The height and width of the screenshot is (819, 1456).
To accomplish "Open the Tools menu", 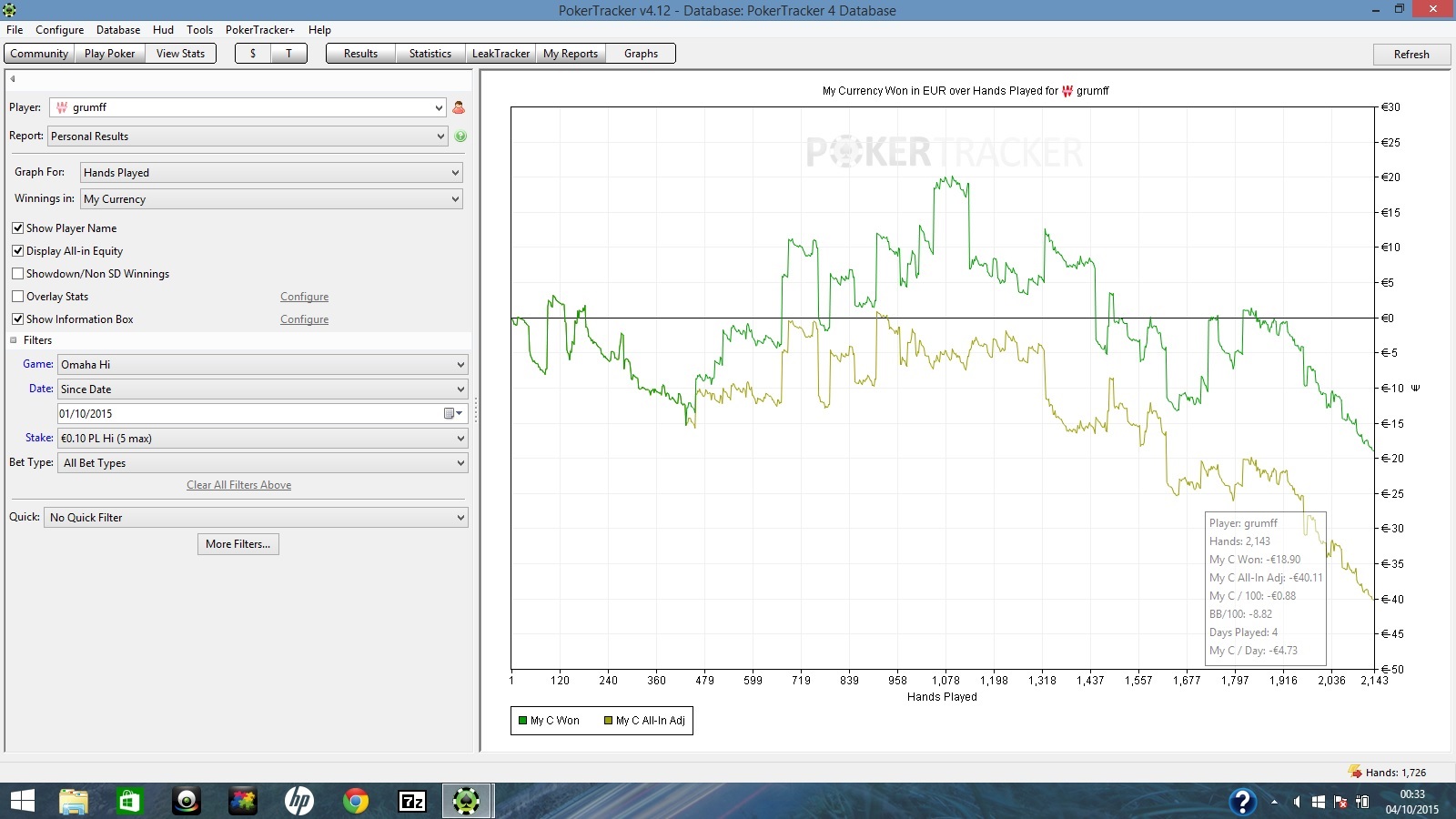I will [x=199, y=30].
